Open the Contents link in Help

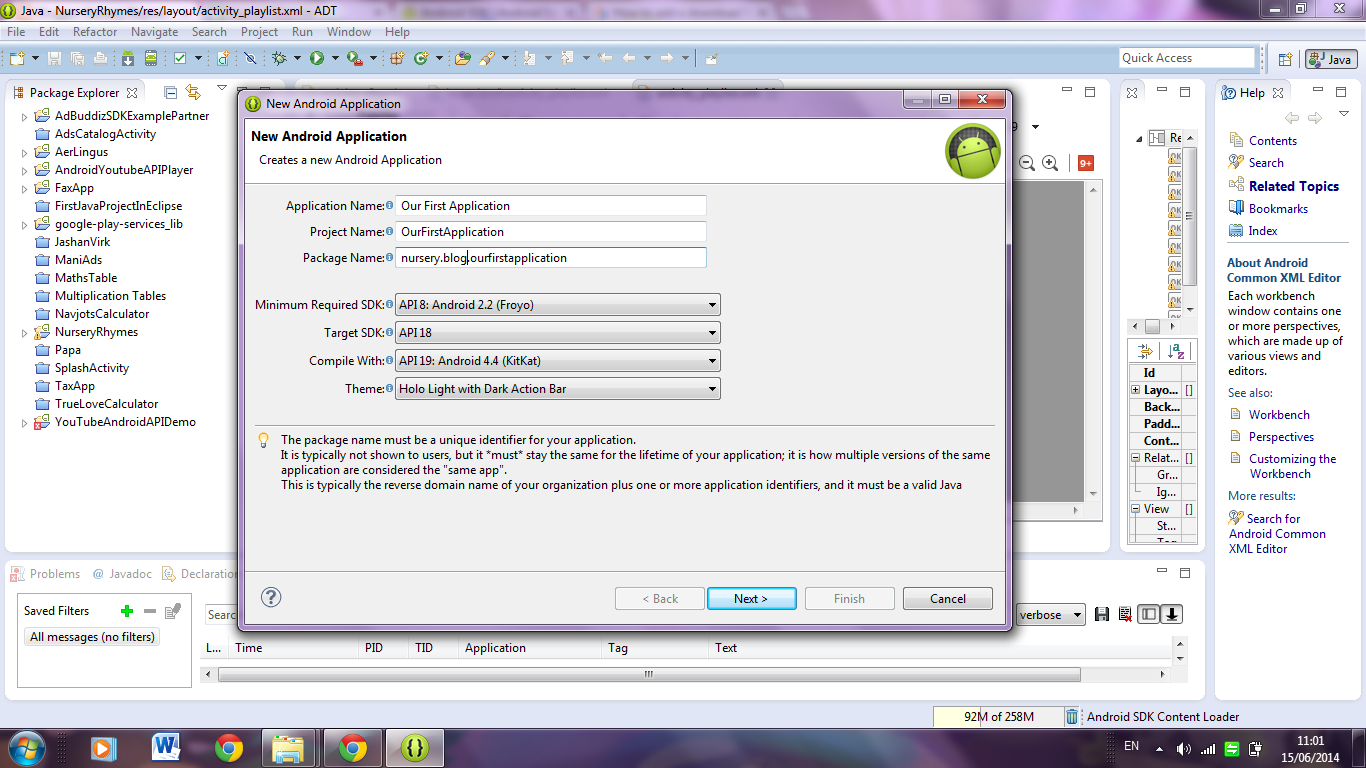tap(1272, 141)
